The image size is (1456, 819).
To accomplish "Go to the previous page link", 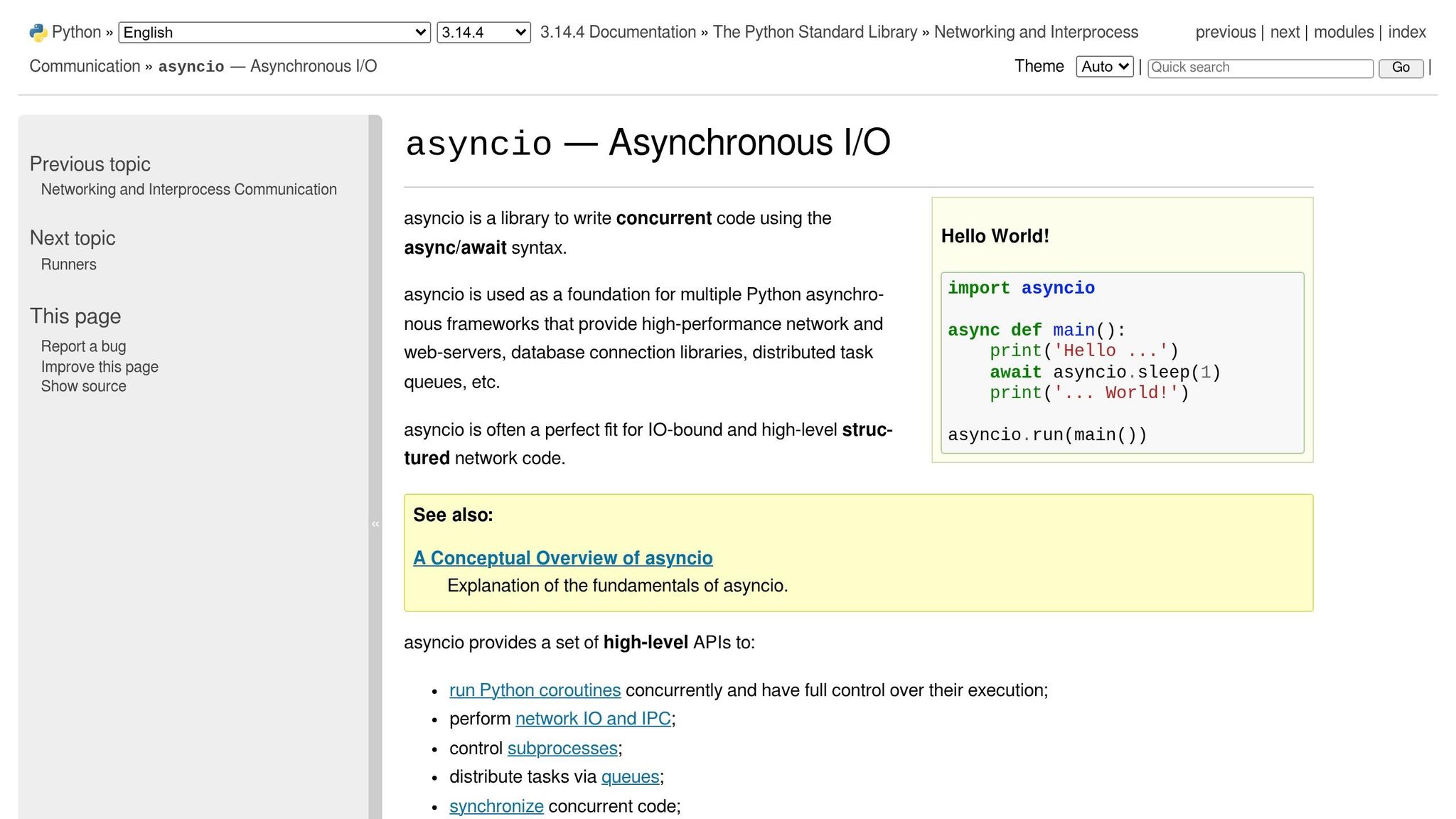I will coord(1226,32).
